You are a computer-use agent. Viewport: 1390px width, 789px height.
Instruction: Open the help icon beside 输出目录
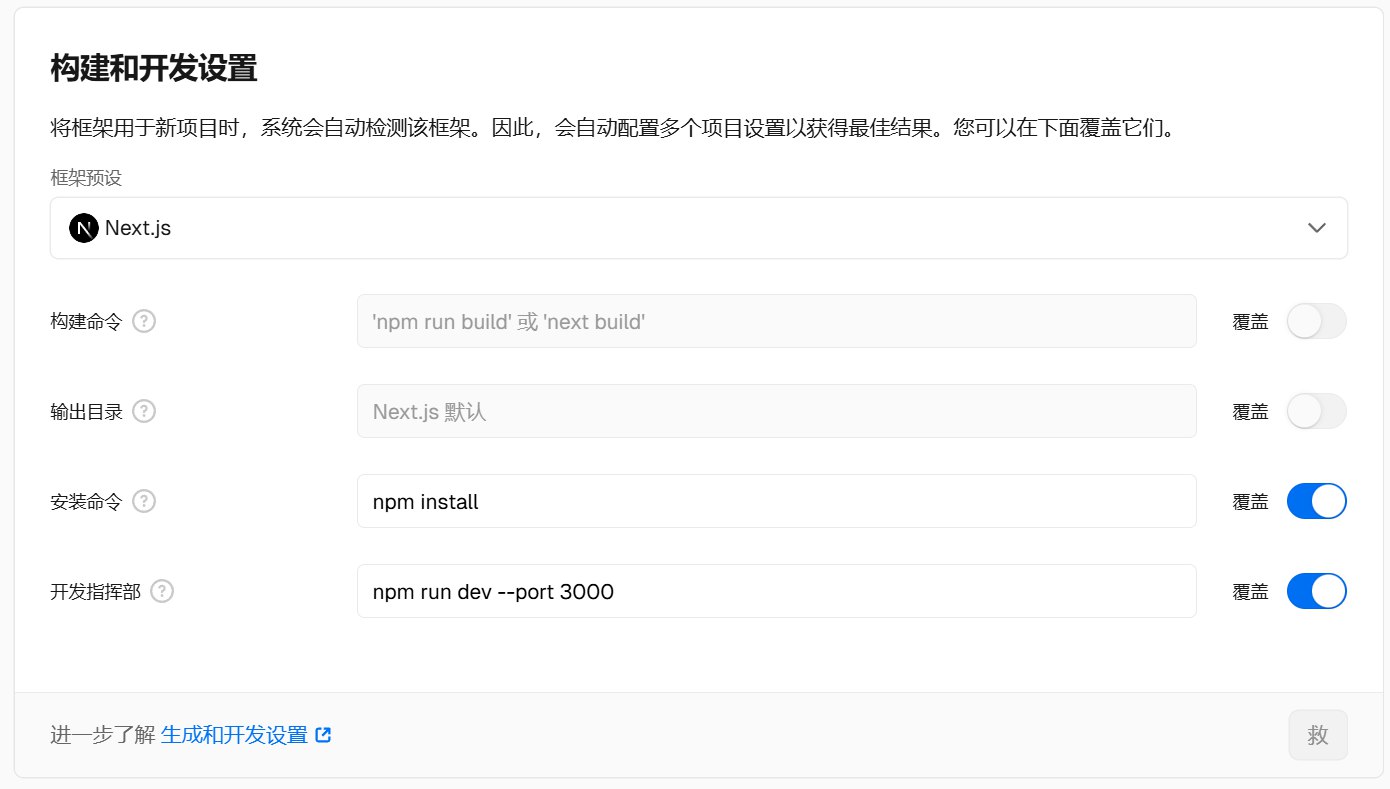coord(145,411)
